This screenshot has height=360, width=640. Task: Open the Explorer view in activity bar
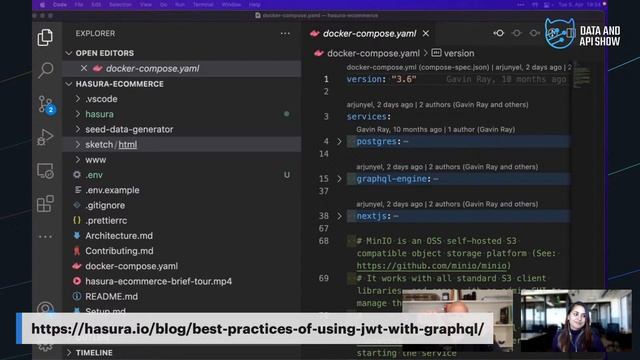(x=45, y=38)
